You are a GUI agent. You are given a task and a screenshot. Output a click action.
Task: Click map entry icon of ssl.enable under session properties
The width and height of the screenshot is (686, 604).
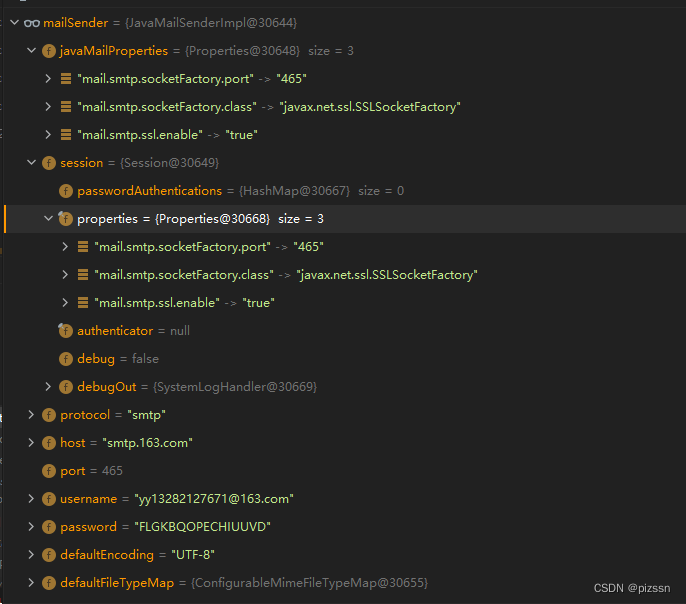tap(83, 303)
